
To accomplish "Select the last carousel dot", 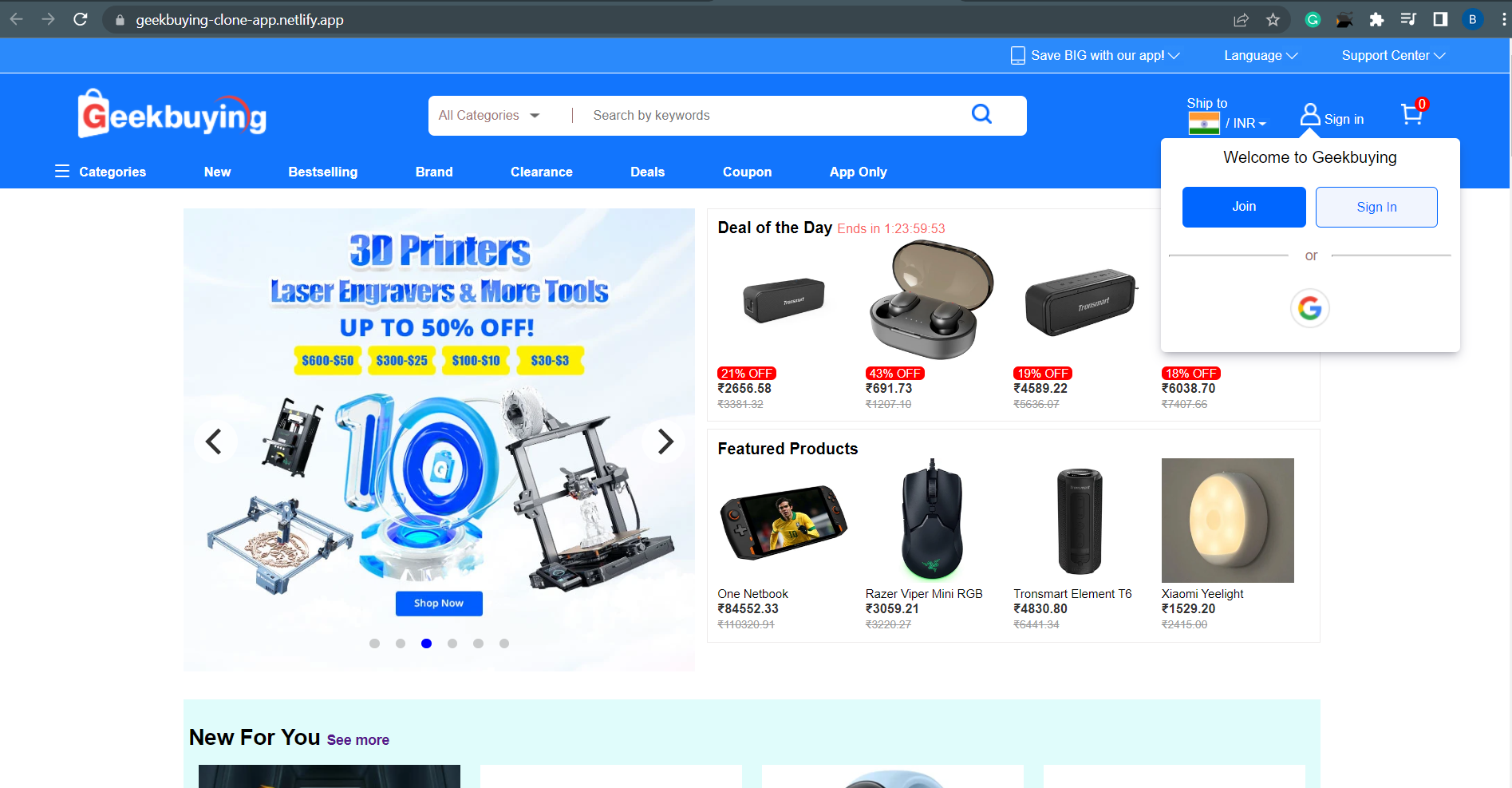I will 504,643.
